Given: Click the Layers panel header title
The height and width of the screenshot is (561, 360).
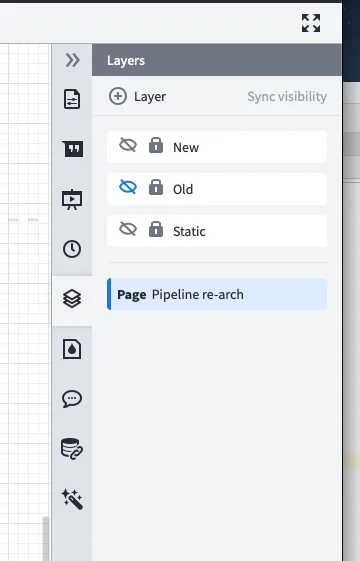Looking at the screenshot, I should click(x=126, y=60).
